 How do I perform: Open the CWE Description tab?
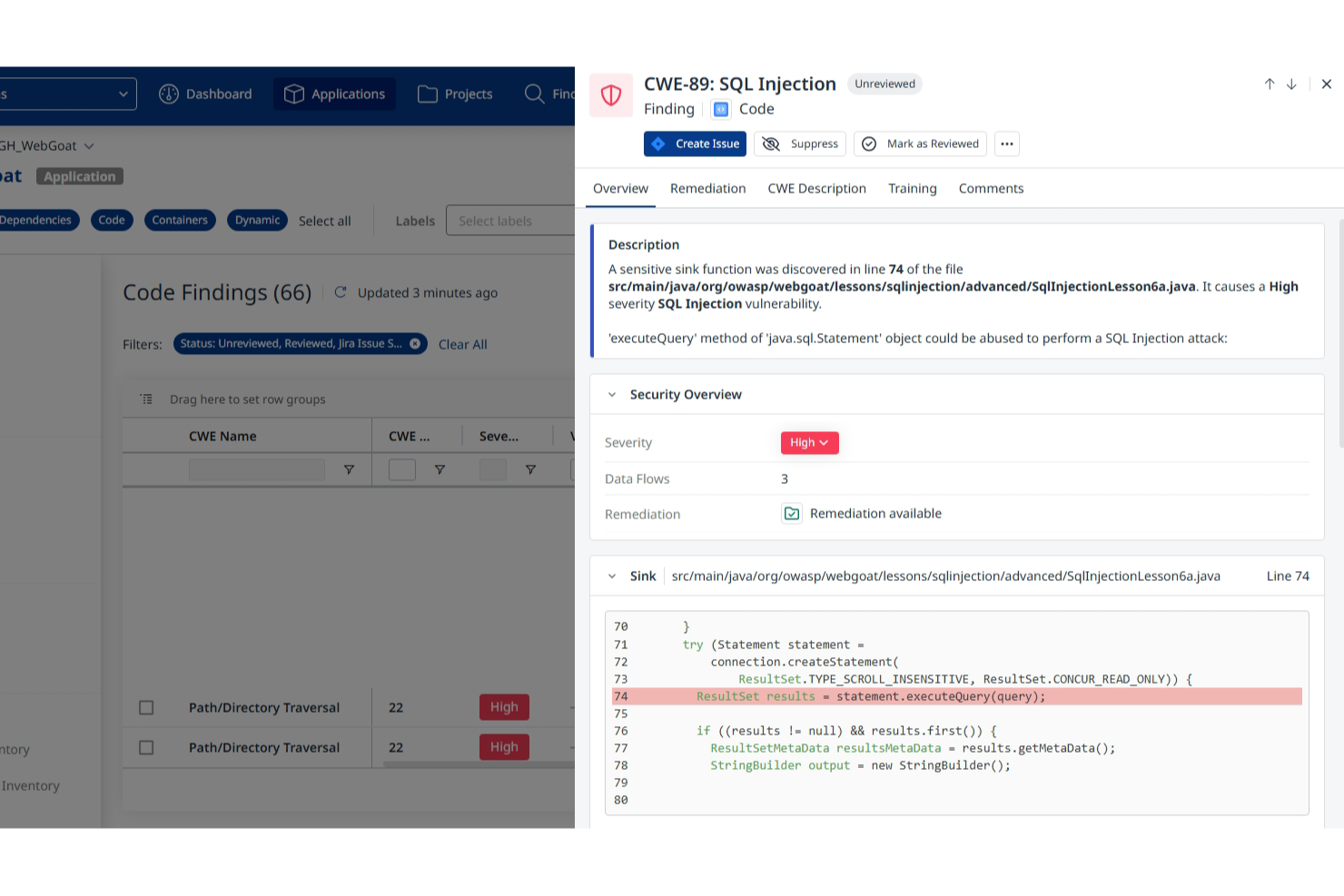pyautogui.click(x=816, y=188)
